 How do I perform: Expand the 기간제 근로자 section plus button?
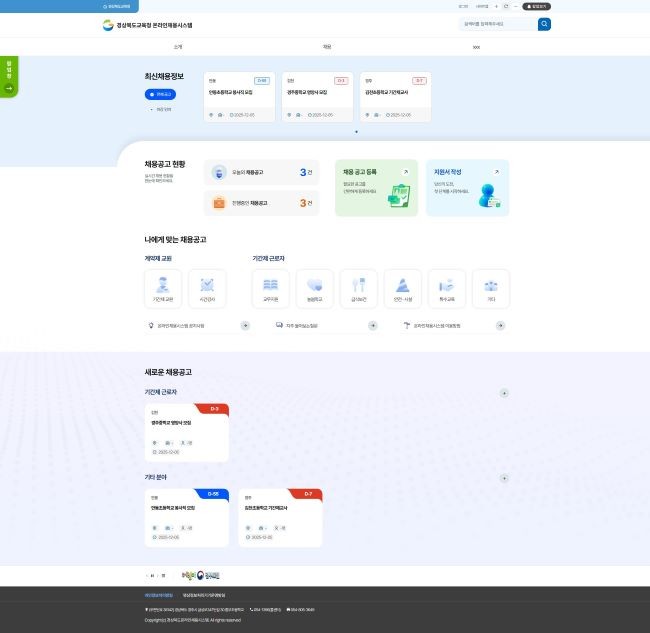pyautogui.click(x=504, y=393)
